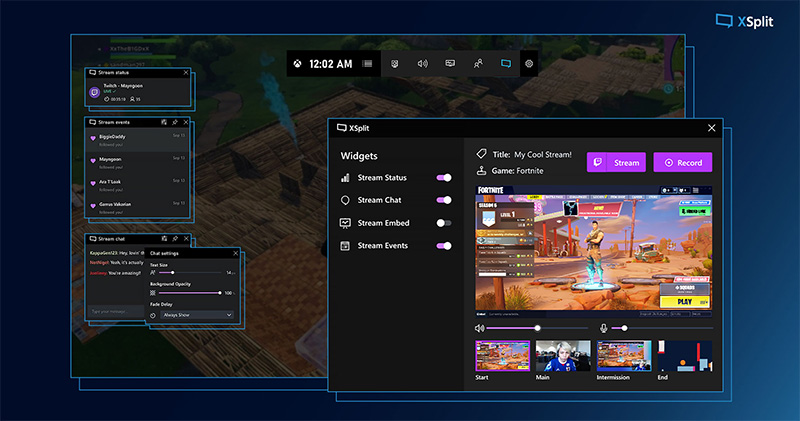Click the purple Stream button

point(616,162)
